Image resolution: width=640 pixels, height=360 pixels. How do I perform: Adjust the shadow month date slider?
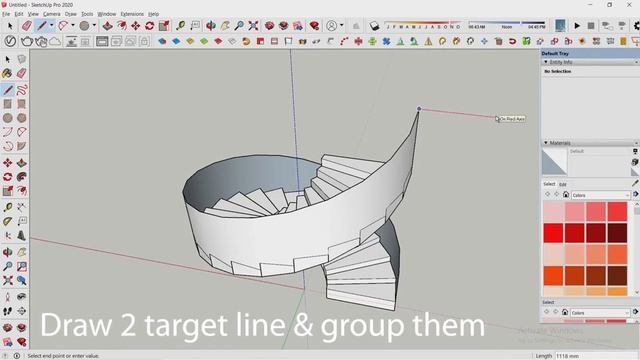pos(424,24)
